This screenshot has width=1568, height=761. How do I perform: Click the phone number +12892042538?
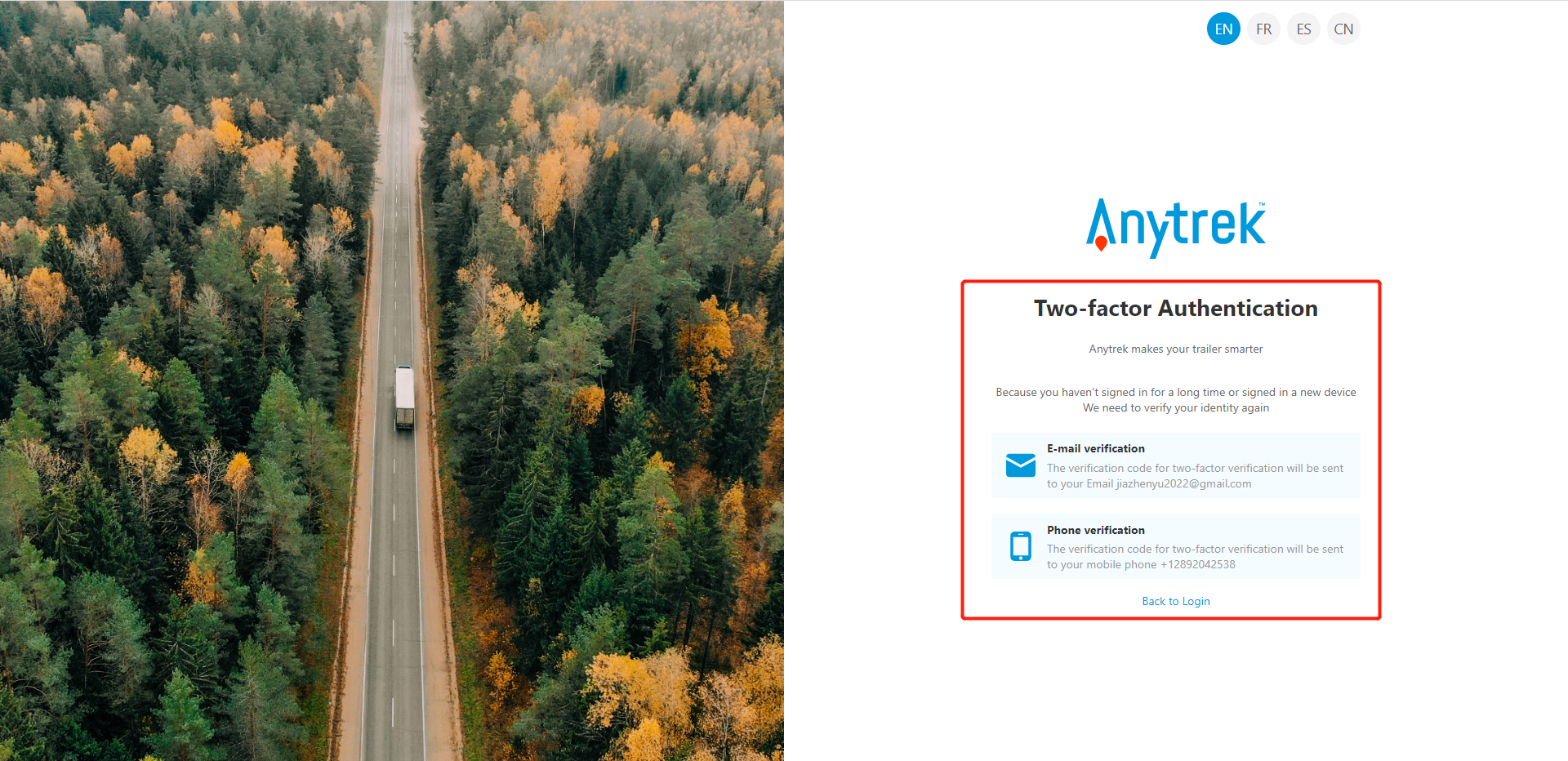[x=1197, y=564]
